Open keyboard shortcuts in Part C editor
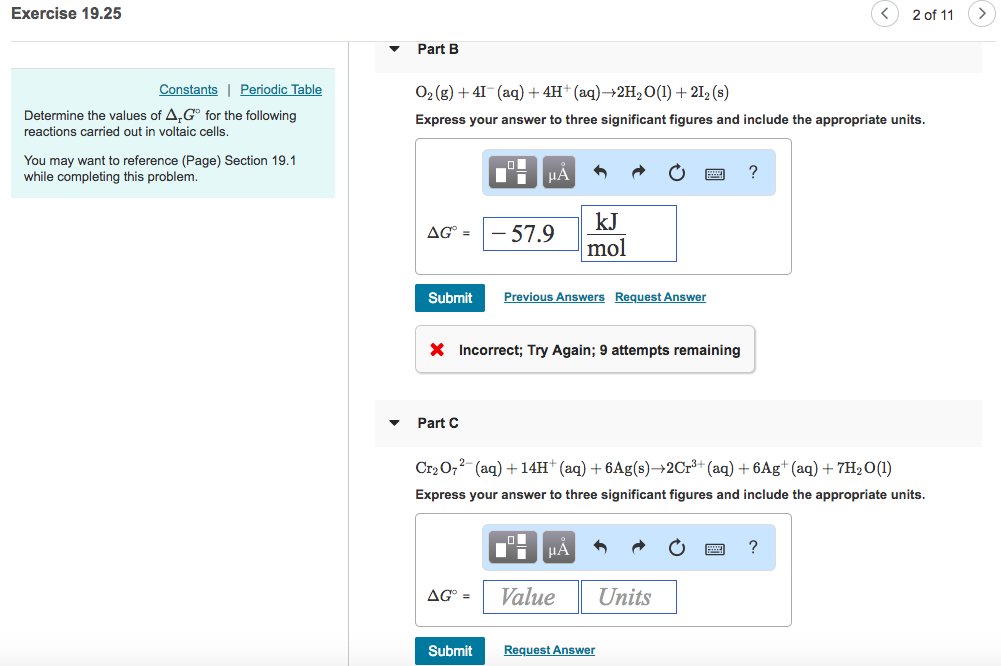1001x666 pixels. tap(714, 546)
